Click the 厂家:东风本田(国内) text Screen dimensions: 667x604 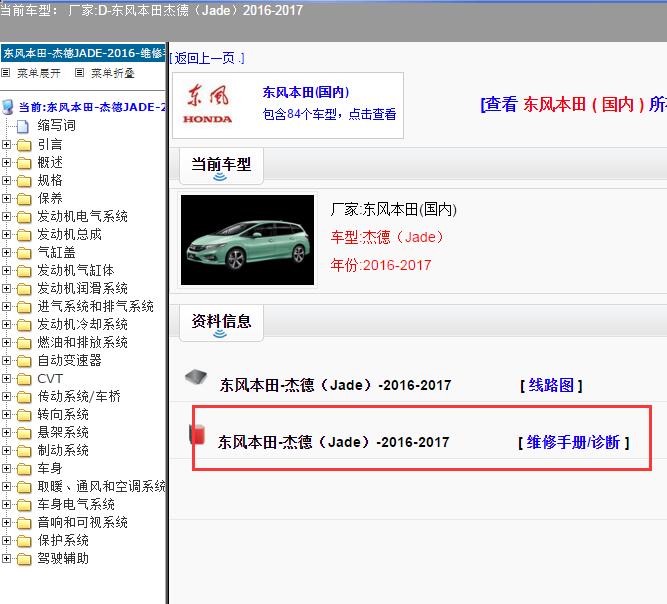pyautogui.click(x=393, y=209)
